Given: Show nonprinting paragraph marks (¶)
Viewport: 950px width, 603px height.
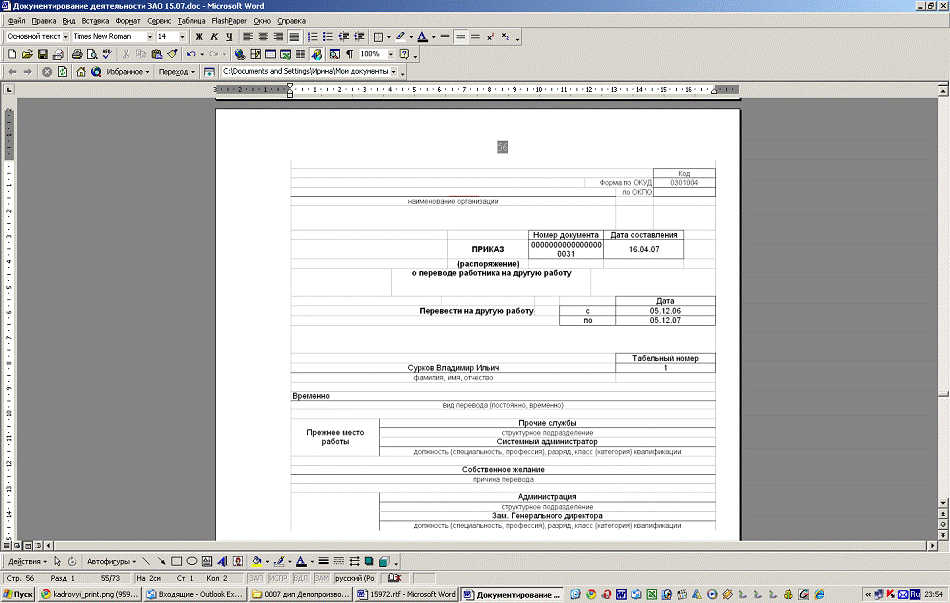Looking at the screenshot, I should (x=349, y=54).
